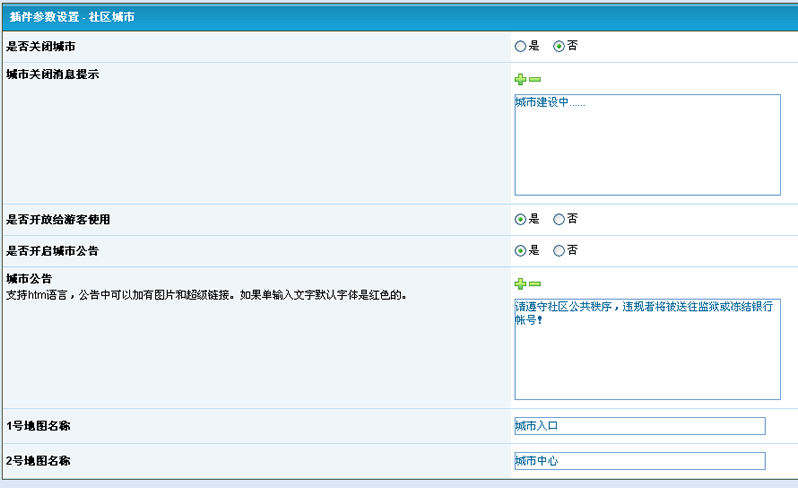Click the 城市关闭消息提示 row label
The width and height of the screenshot is (798, 488).
52,75
